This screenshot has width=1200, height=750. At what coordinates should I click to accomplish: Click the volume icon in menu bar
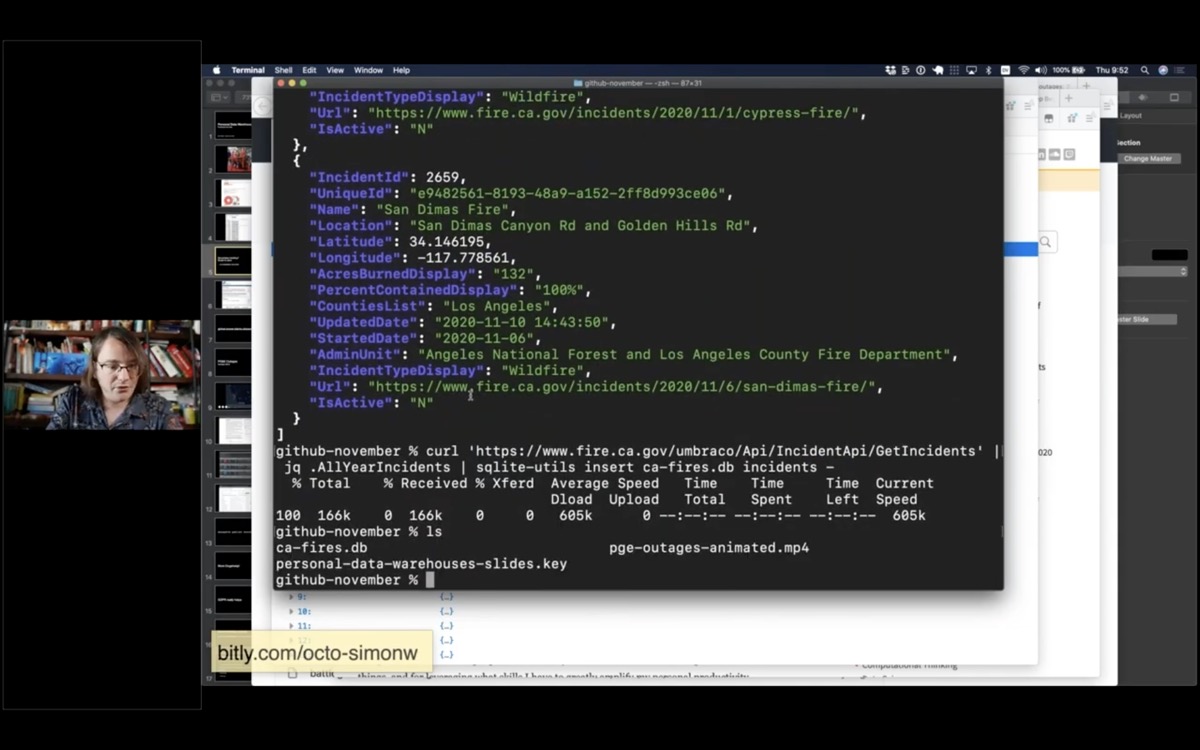coord(1041,70)
